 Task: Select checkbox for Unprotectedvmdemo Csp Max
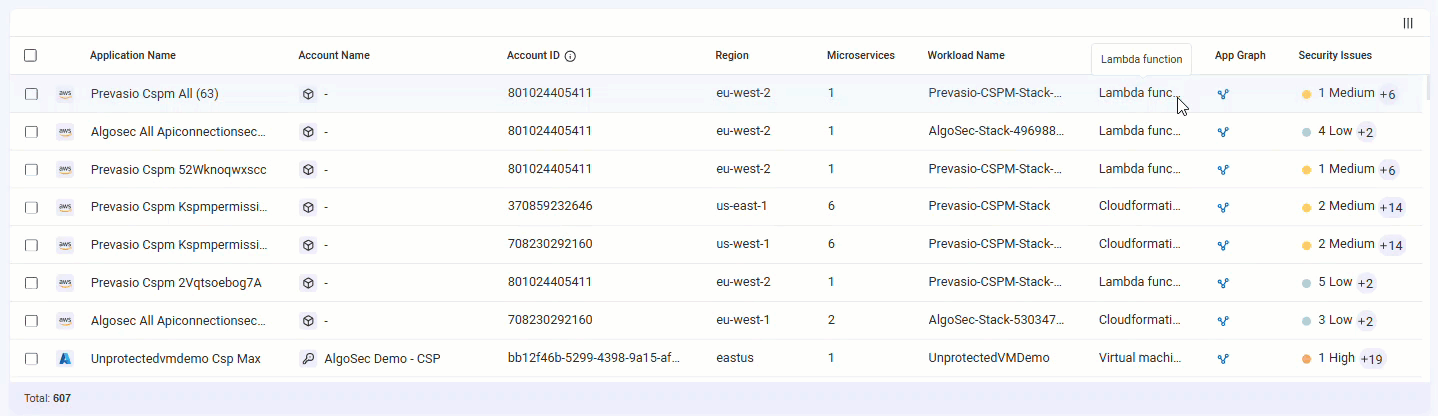[31, 358]
